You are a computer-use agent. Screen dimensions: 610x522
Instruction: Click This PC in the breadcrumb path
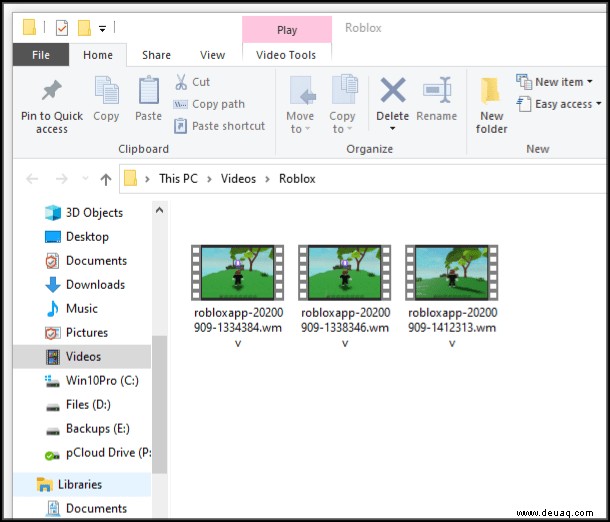[x=179, y=179]
